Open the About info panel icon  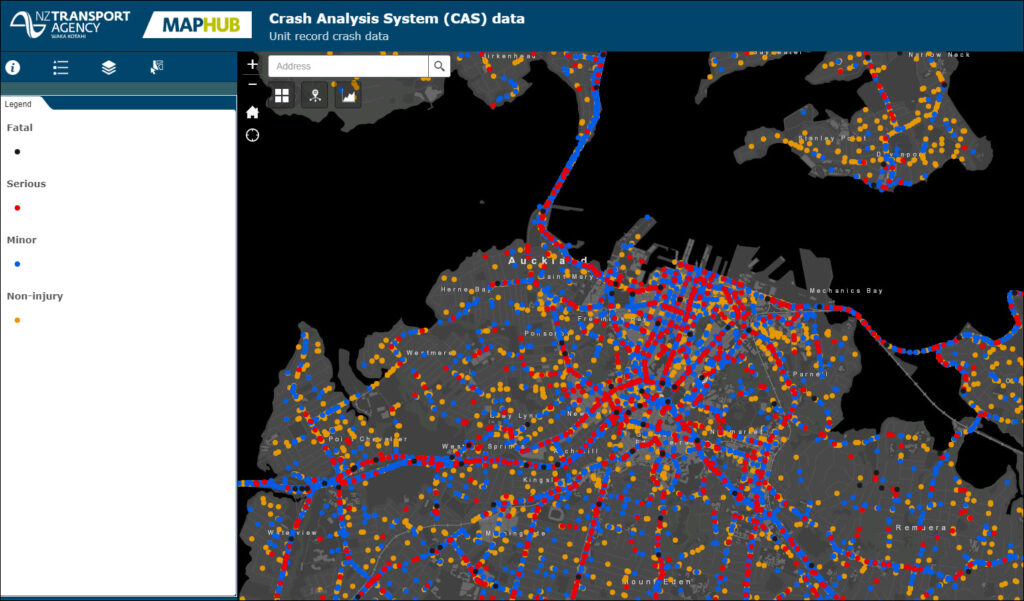point(13,67)
